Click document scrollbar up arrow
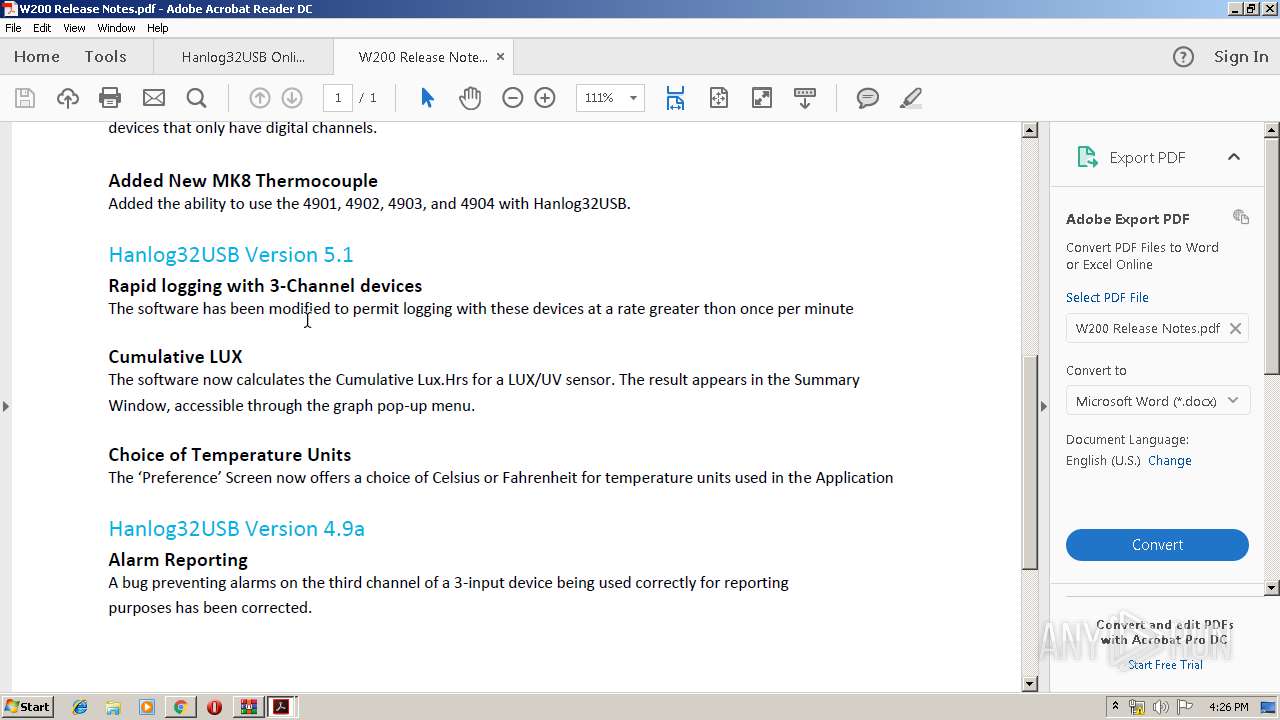This screenshot has width=1280, height=720. [x=1030, y=130]
